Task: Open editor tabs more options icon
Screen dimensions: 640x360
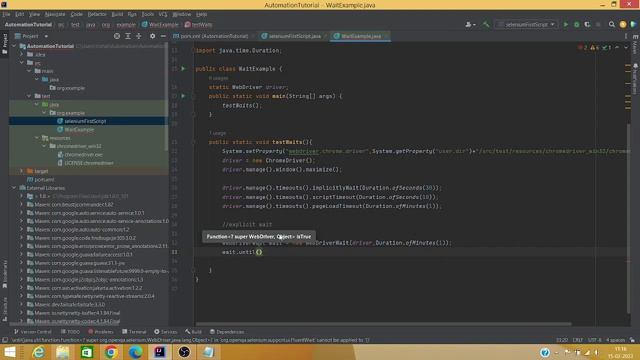Action: click(626, 36)
